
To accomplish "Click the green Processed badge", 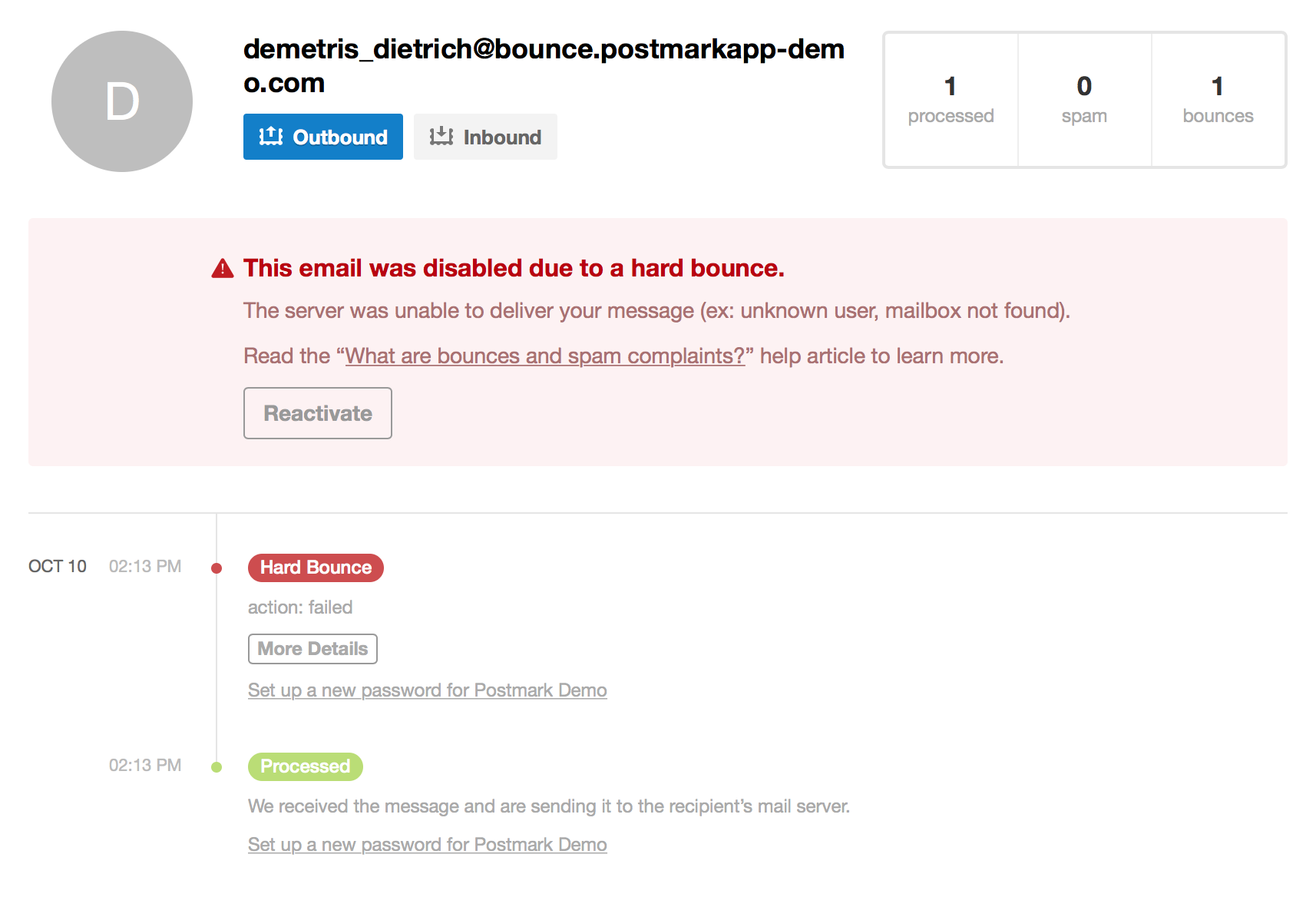I will (305, 766).
